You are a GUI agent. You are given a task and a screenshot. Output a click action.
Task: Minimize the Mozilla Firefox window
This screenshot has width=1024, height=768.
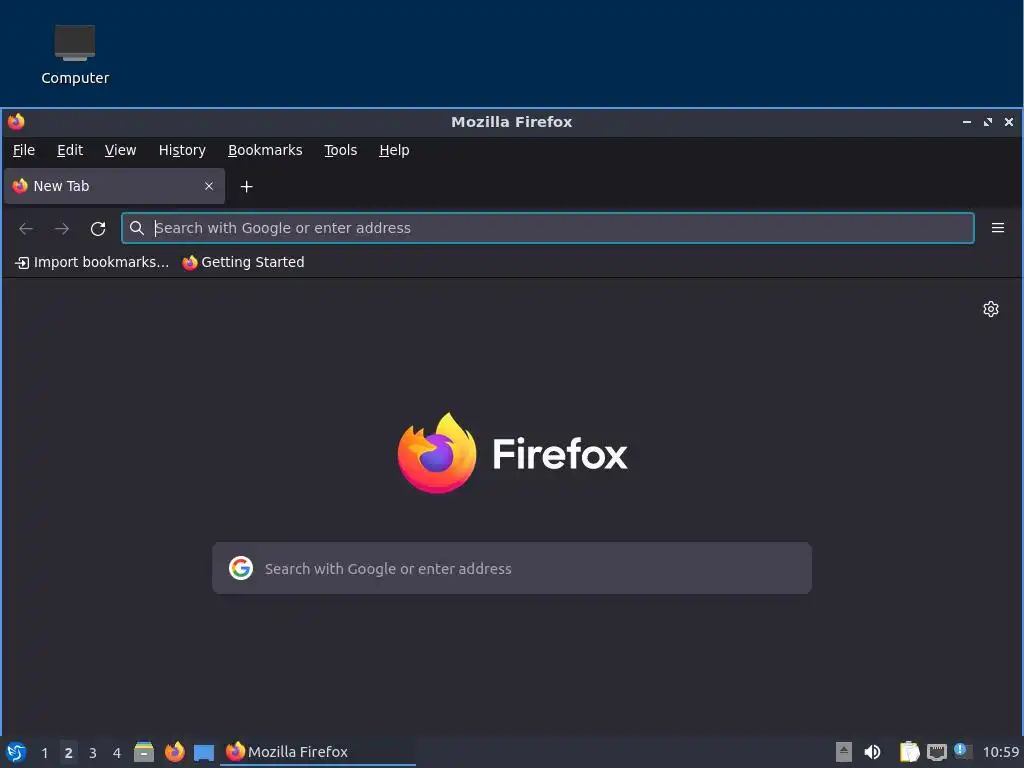pos(967,122)
